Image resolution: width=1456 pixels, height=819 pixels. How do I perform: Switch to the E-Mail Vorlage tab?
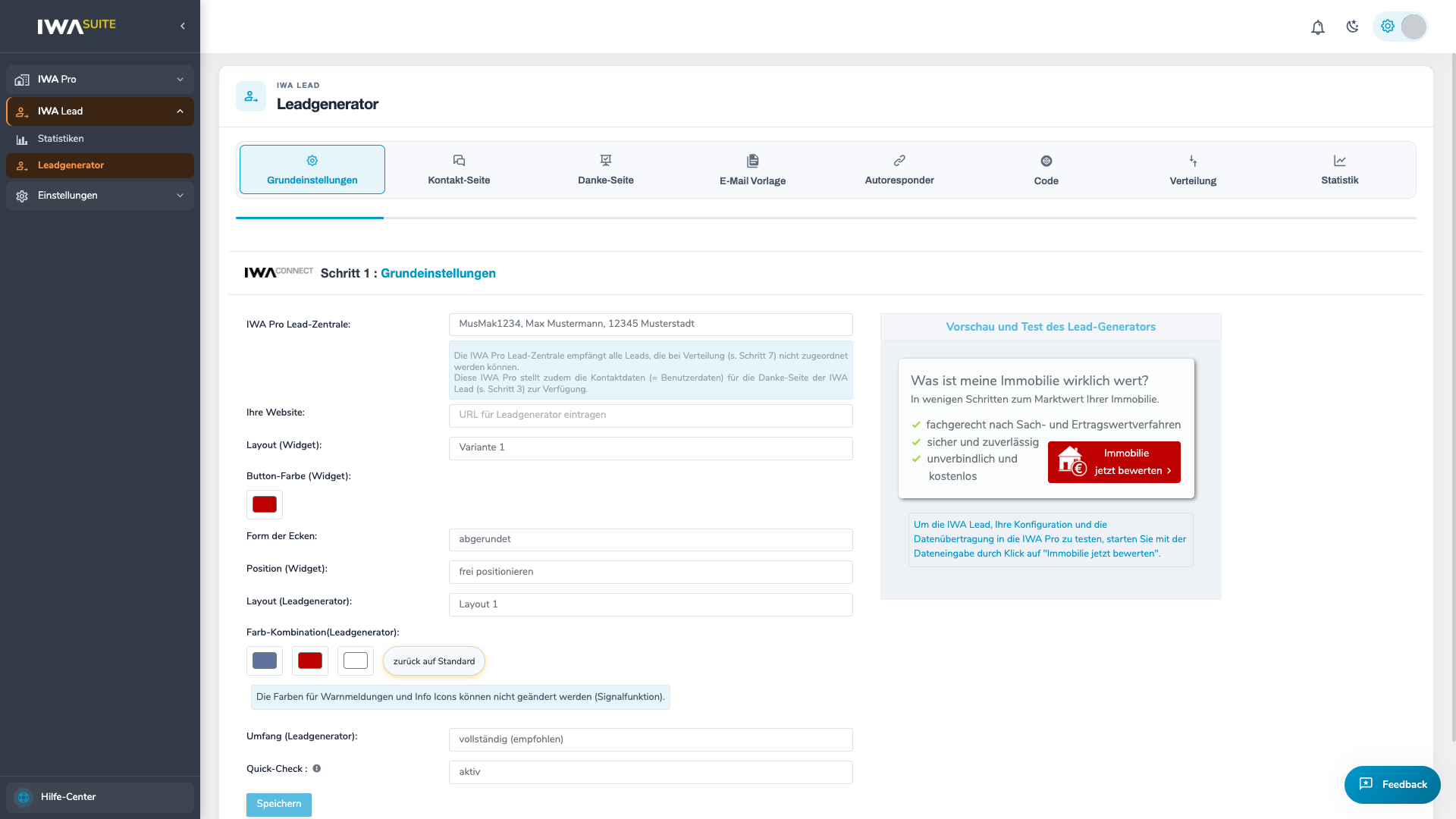(752, 169)
